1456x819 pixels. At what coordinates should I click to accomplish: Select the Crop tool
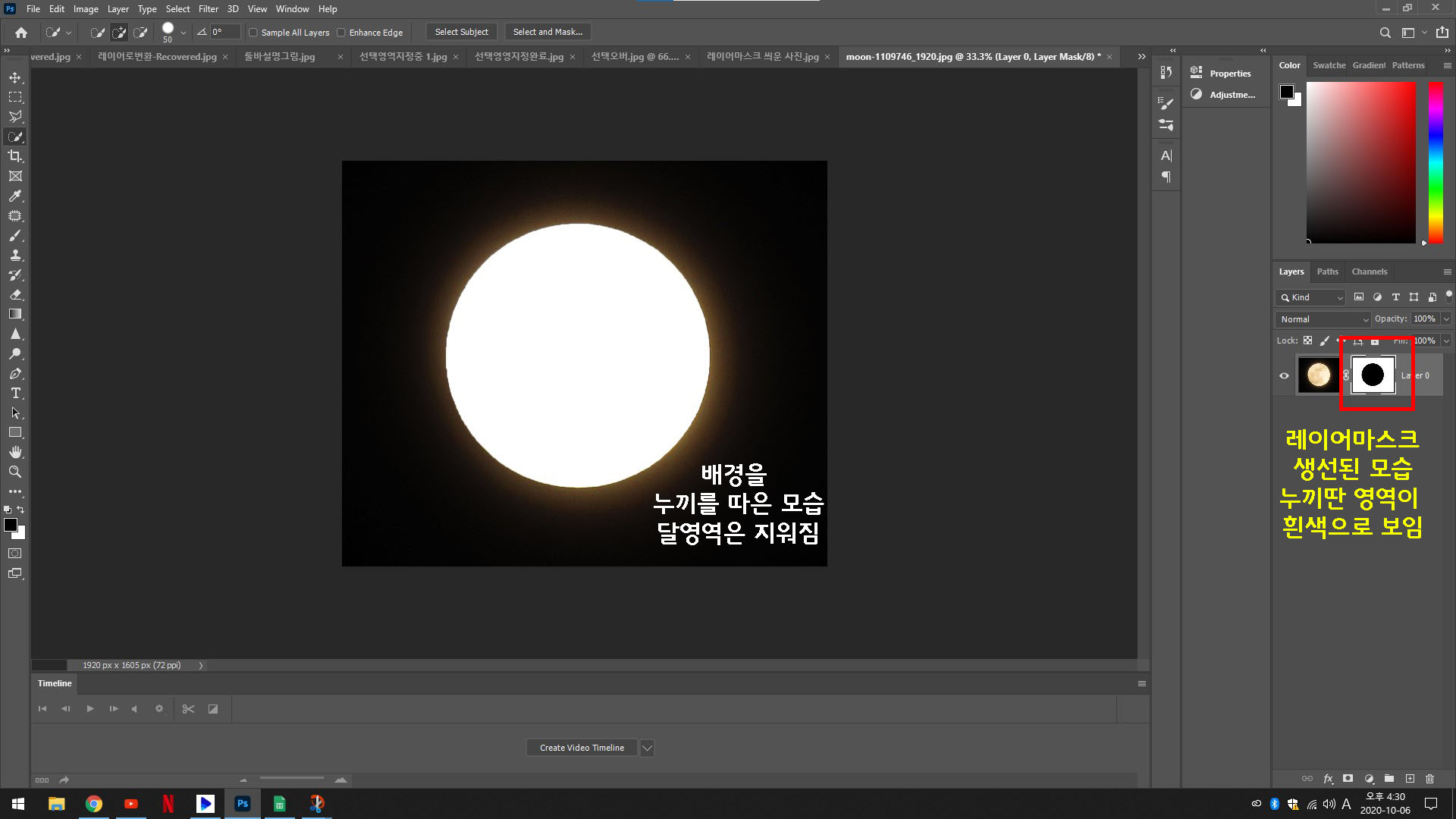(15, 156)
